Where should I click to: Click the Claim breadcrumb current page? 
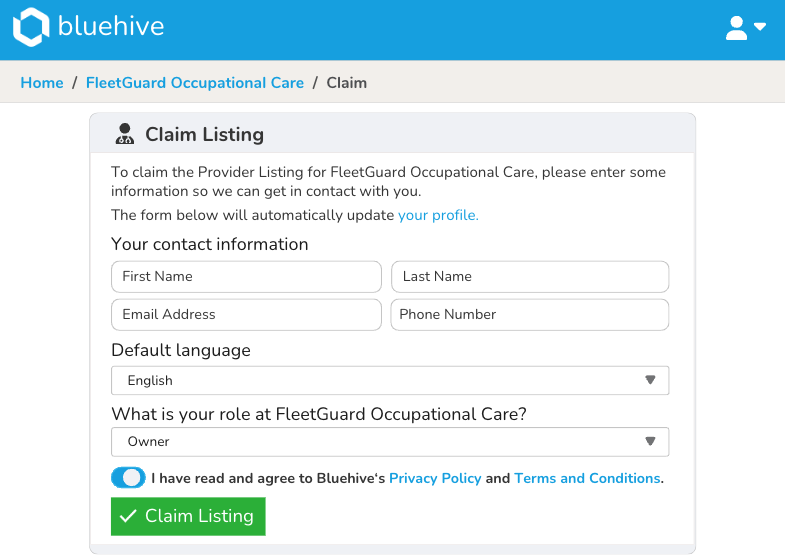[x=347, y=83]
